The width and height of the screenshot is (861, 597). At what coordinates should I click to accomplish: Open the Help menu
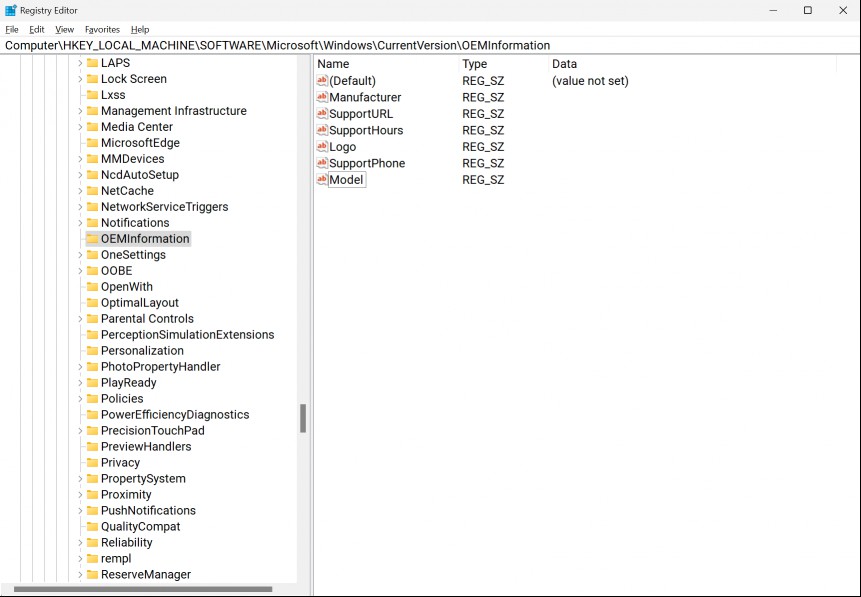click(x=140, y=30)
